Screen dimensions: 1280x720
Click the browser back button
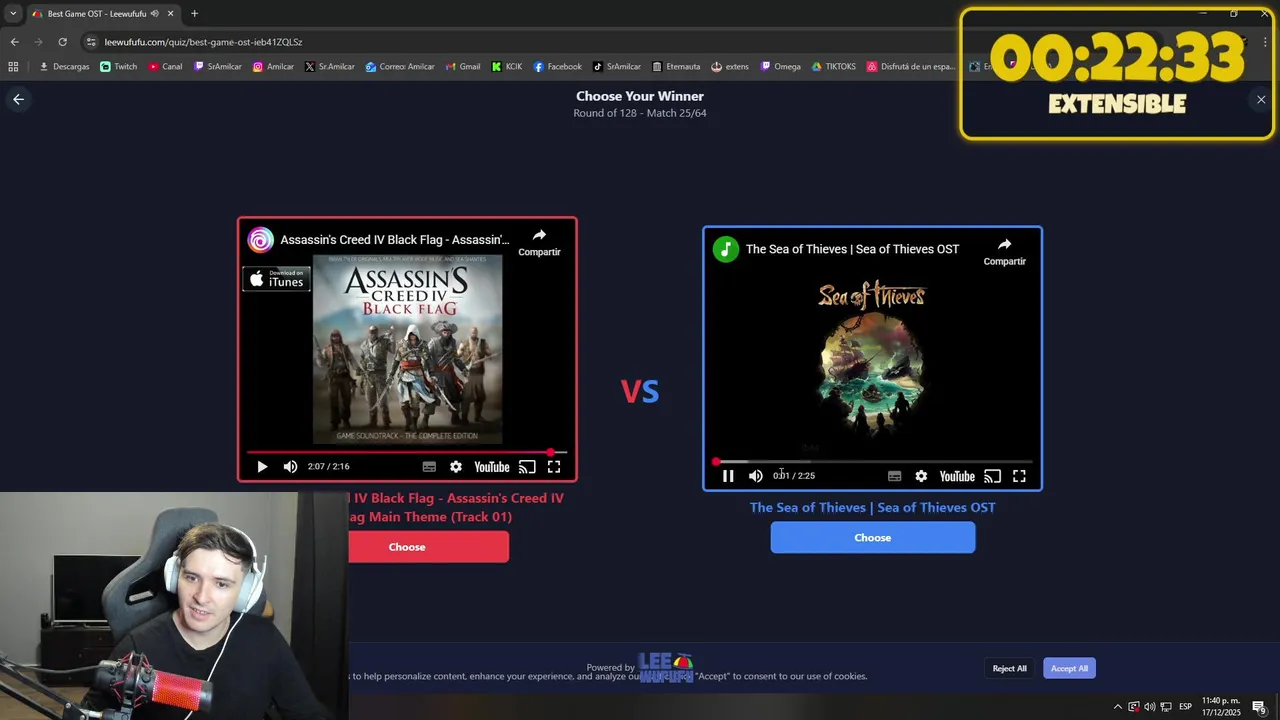coord(14,42)
